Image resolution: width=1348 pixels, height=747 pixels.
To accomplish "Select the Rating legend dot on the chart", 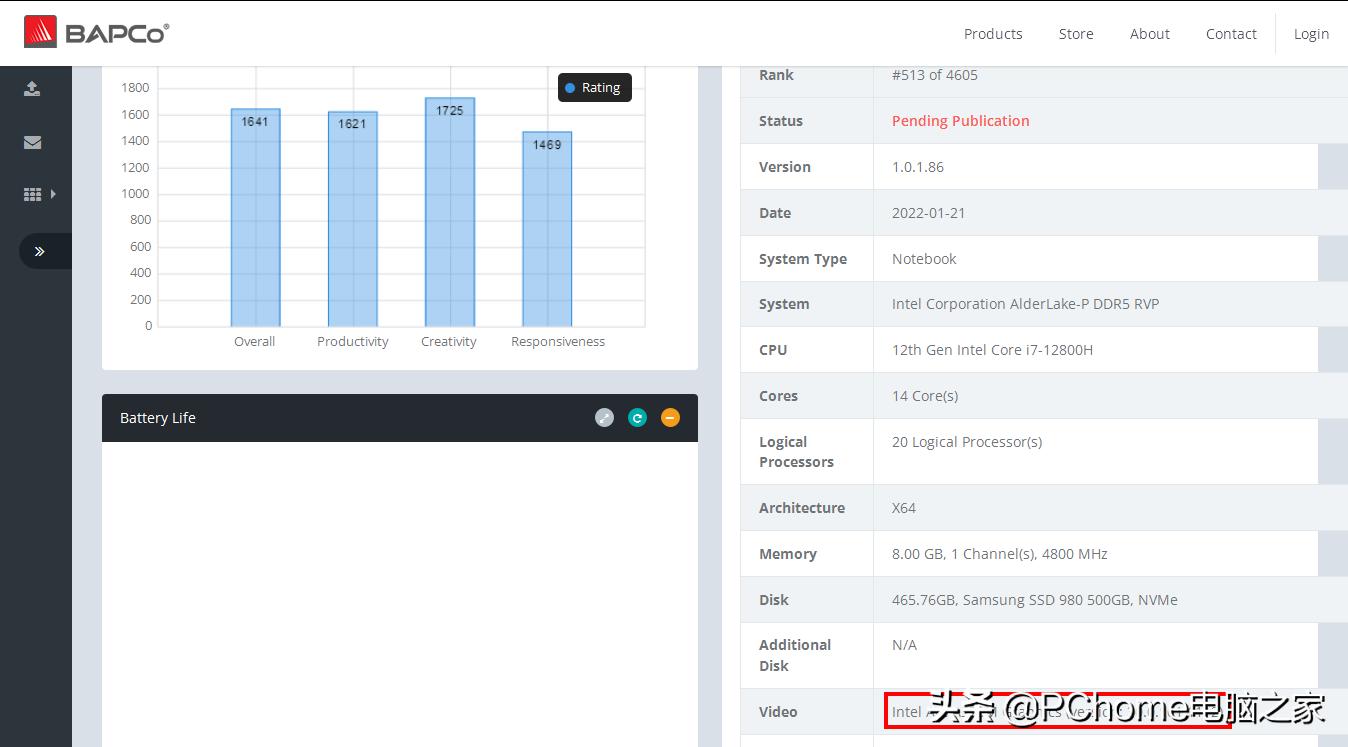I will pos(568,87).
